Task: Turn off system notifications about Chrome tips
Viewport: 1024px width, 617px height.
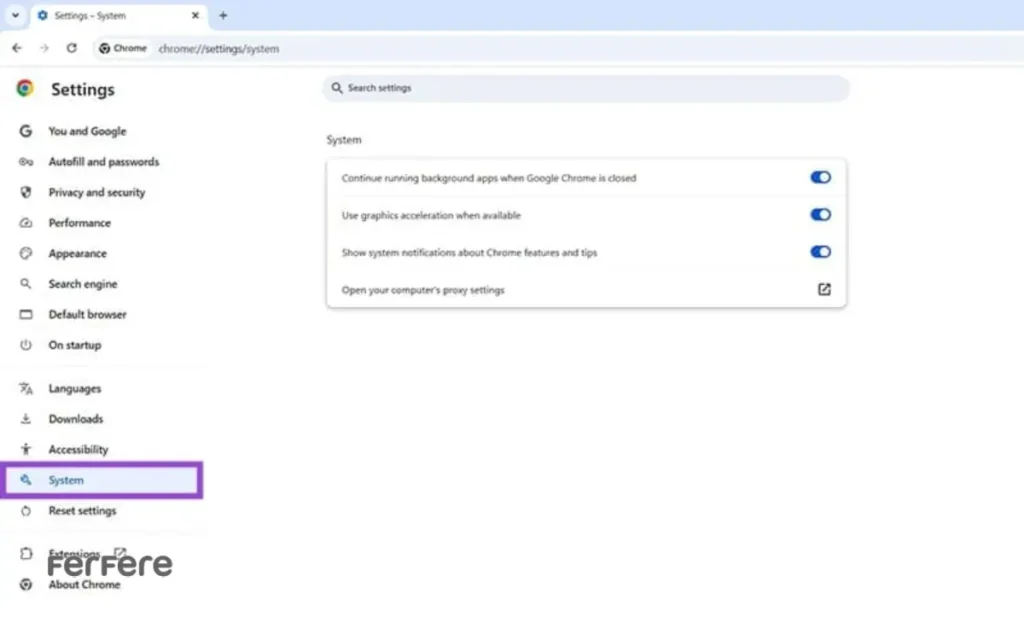Action: point(820,253)
